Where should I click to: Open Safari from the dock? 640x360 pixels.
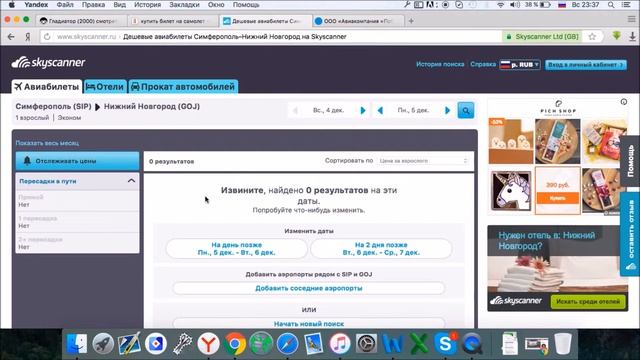[x=287, y=343]
